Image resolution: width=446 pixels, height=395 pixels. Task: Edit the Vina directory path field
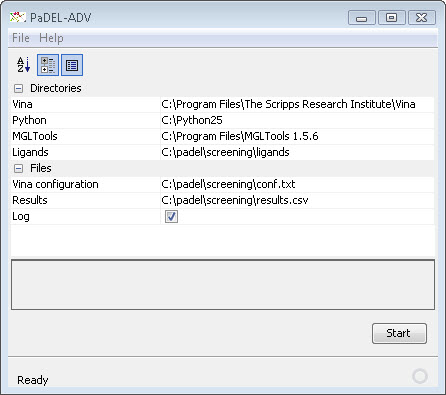pos(297,104)
